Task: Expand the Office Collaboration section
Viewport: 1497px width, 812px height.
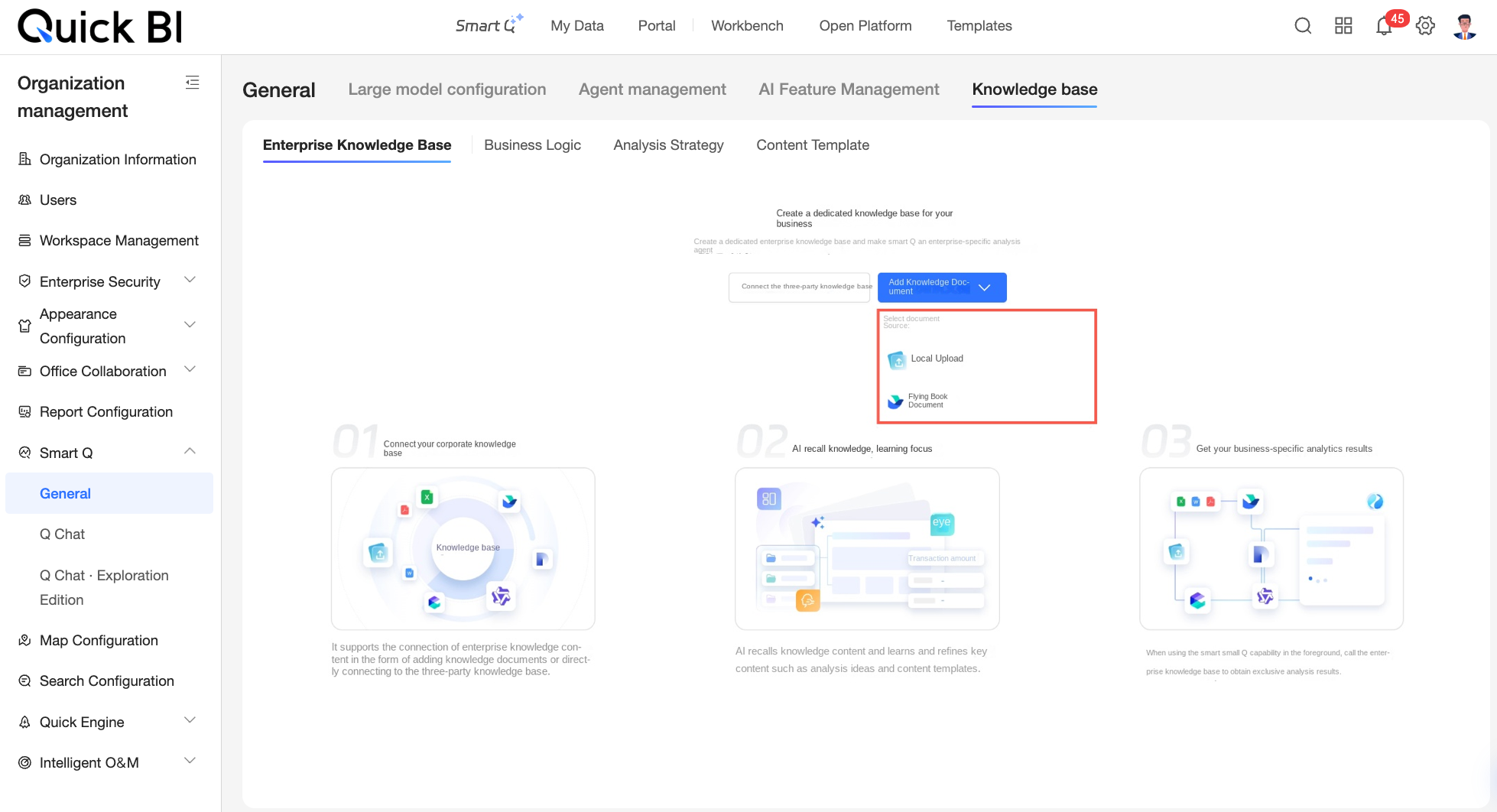Action: click(x=190, y=370)
